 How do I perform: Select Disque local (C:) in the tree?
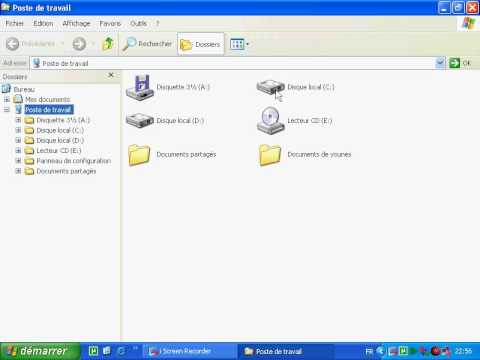[60, 130]
